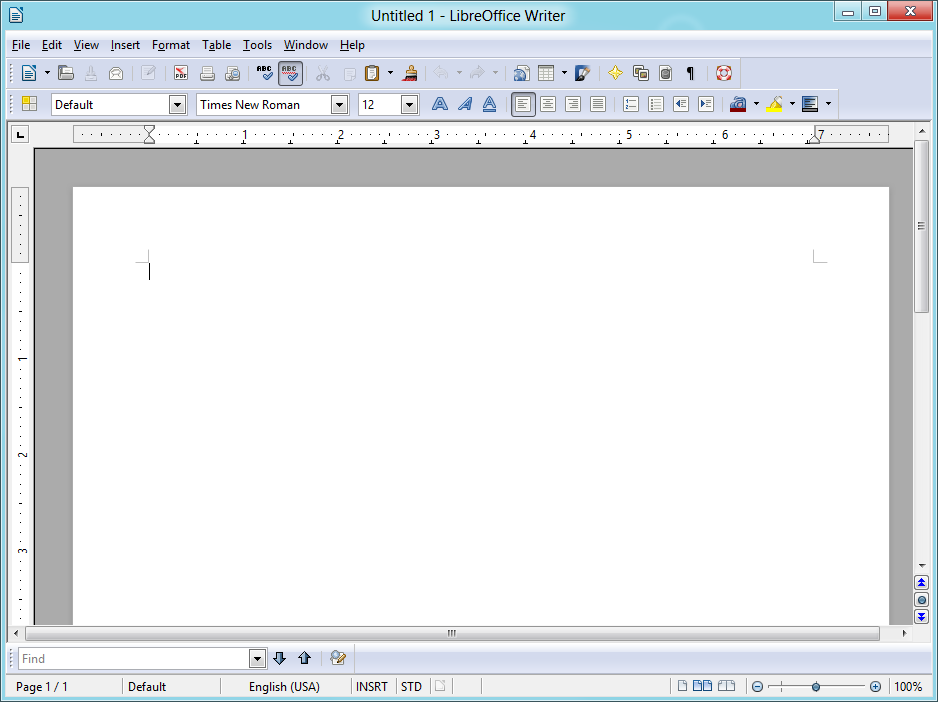Apply Font Color icon
The height and width of the screenshot is (702, 938).
click(738, 104)
